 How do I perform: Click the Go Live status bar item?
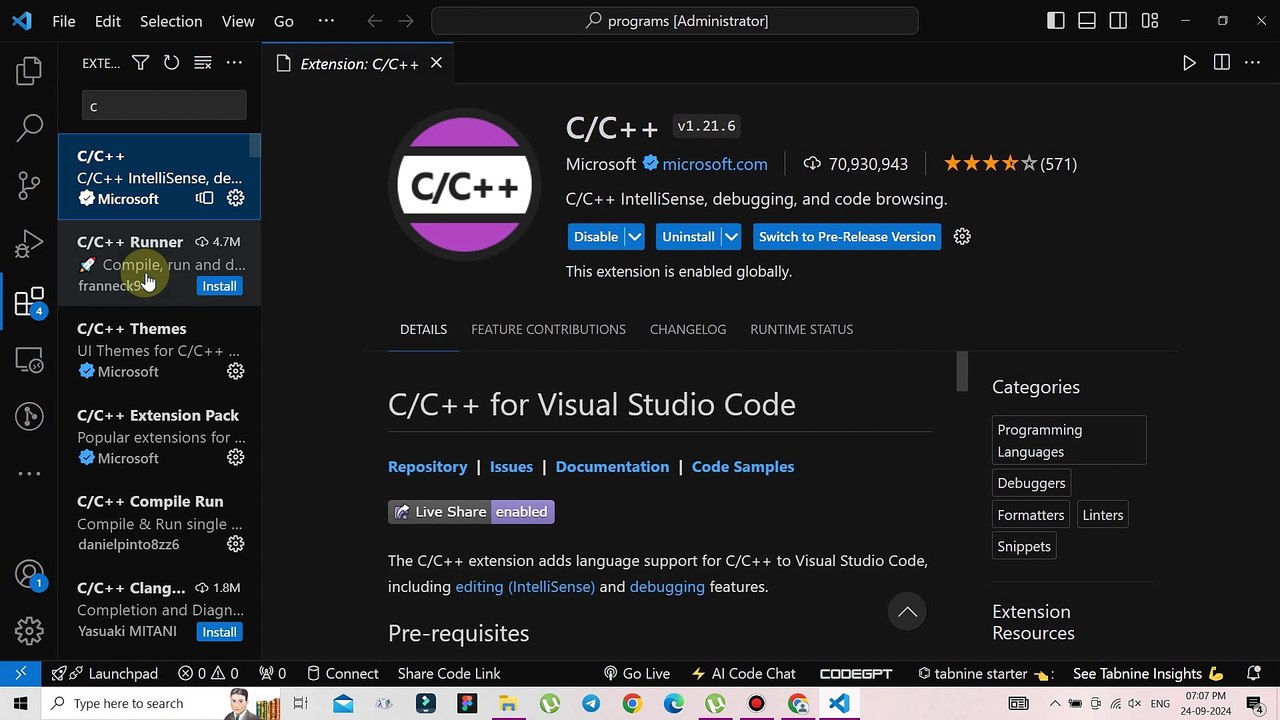pos(636,673)
